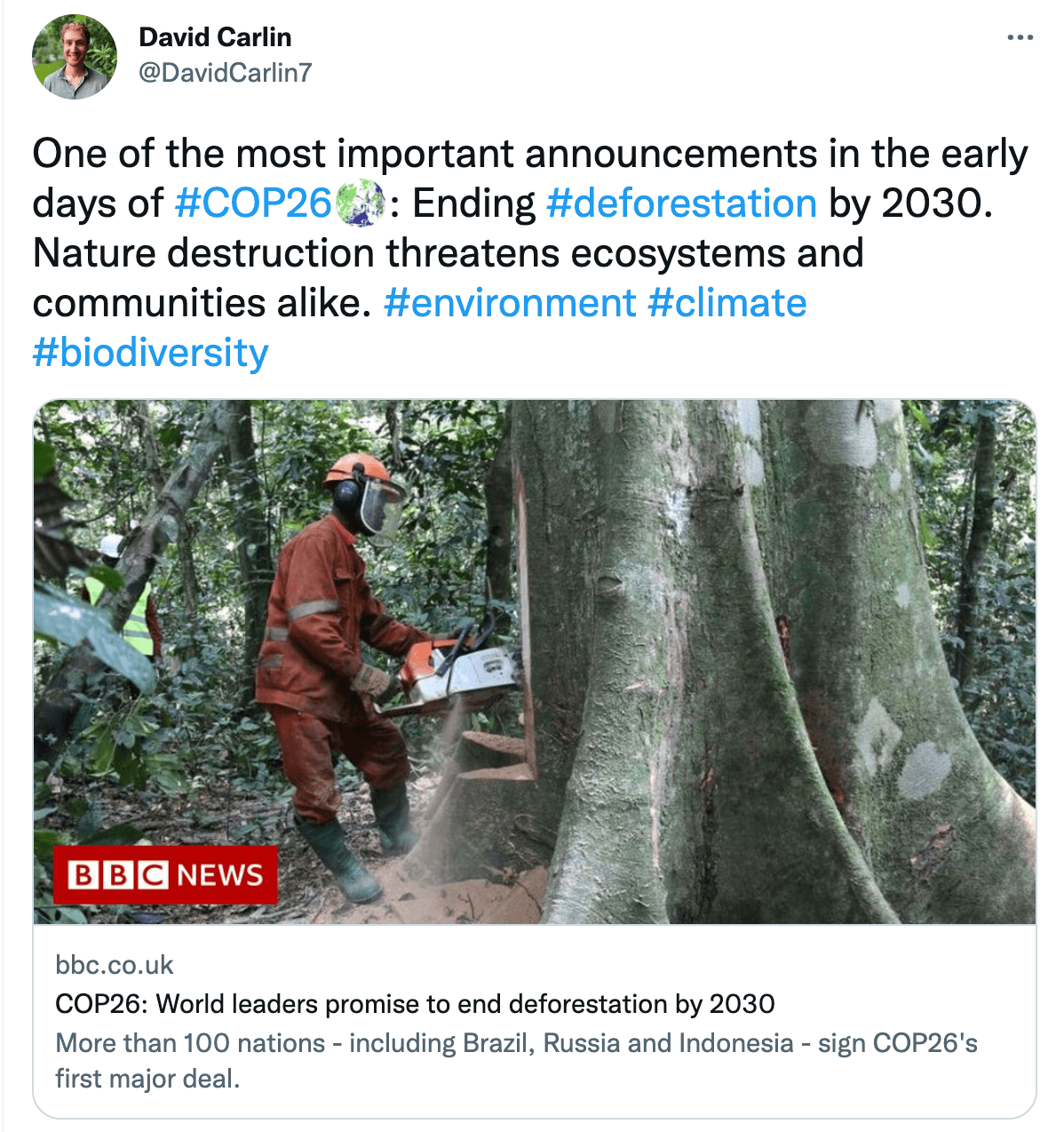Visit the #biodiversity hashtag page
This screenshot has height=1132, width=1064.
point(150,353)
